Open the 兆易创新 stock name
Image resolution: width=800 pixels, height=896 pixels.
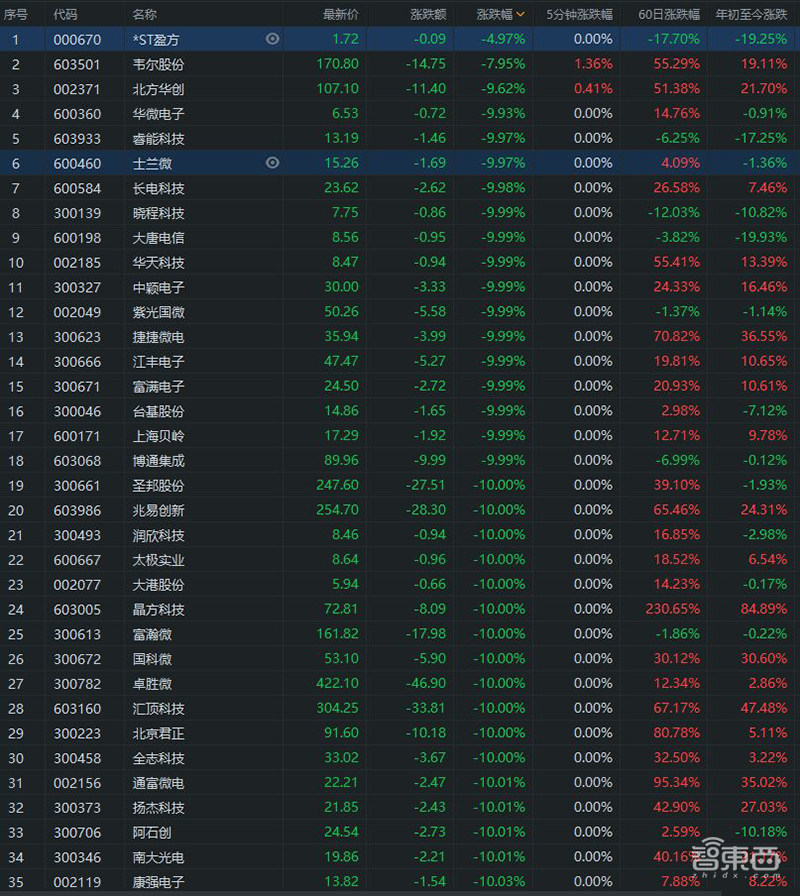[x=158, y=510]
